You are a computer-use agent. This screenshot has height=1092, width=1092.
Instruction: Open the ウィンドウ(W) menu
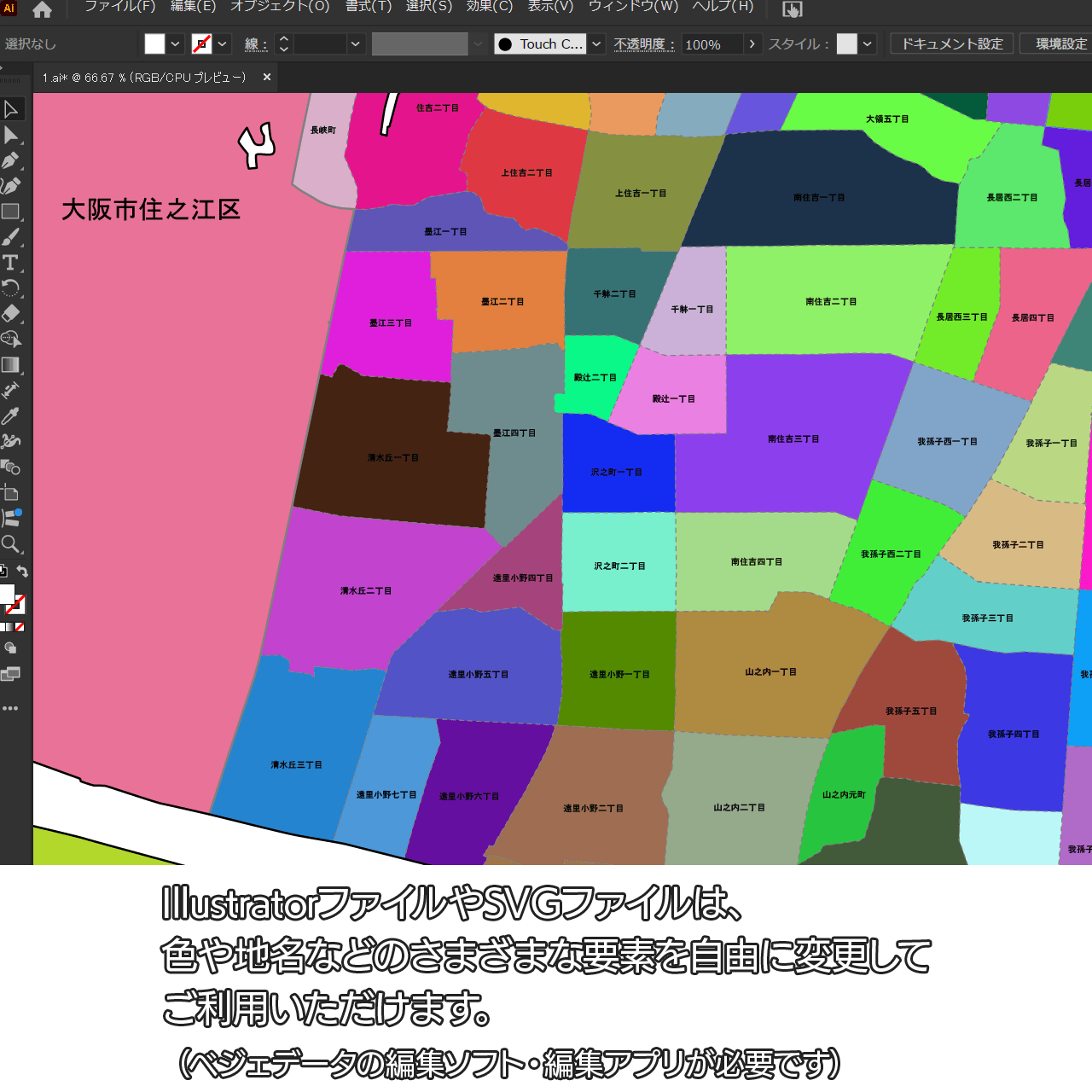click(x=633, y=7)
